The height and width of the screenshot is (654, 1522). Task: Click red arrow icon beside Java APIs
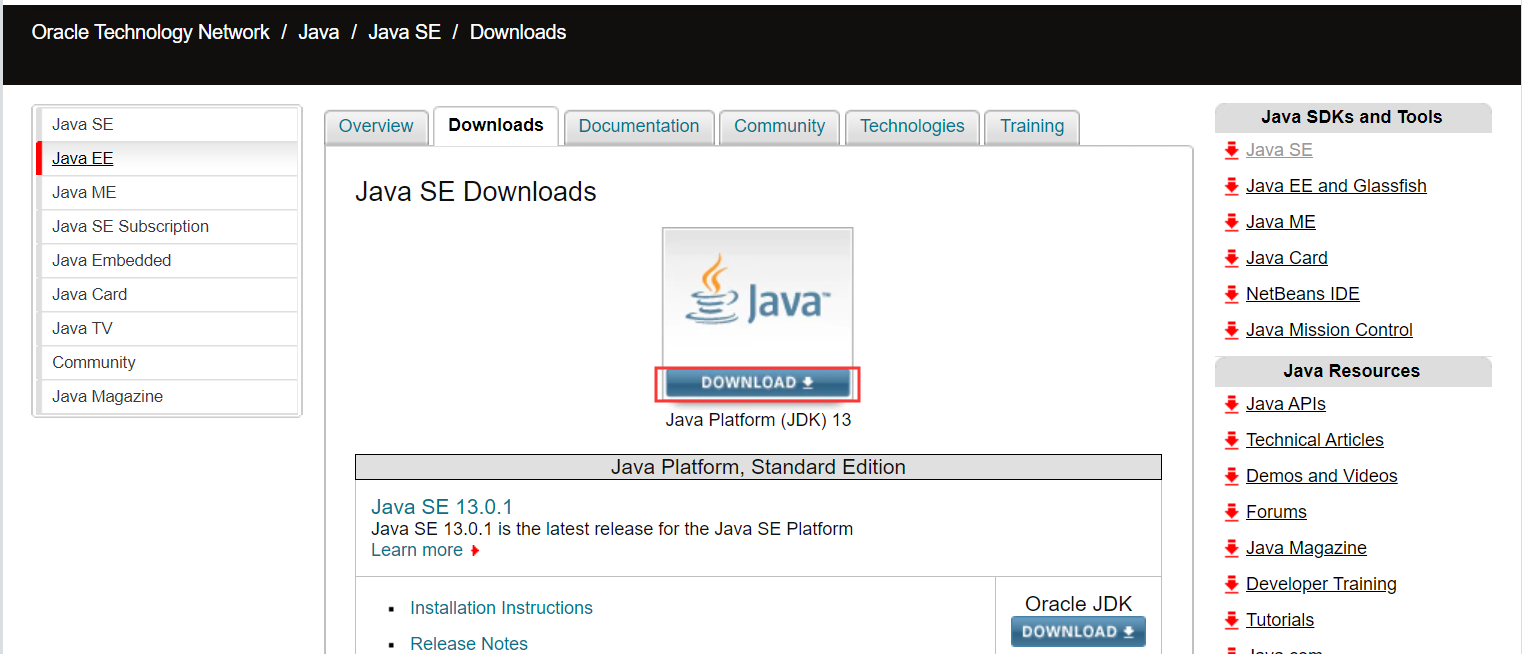(1232, 405)
